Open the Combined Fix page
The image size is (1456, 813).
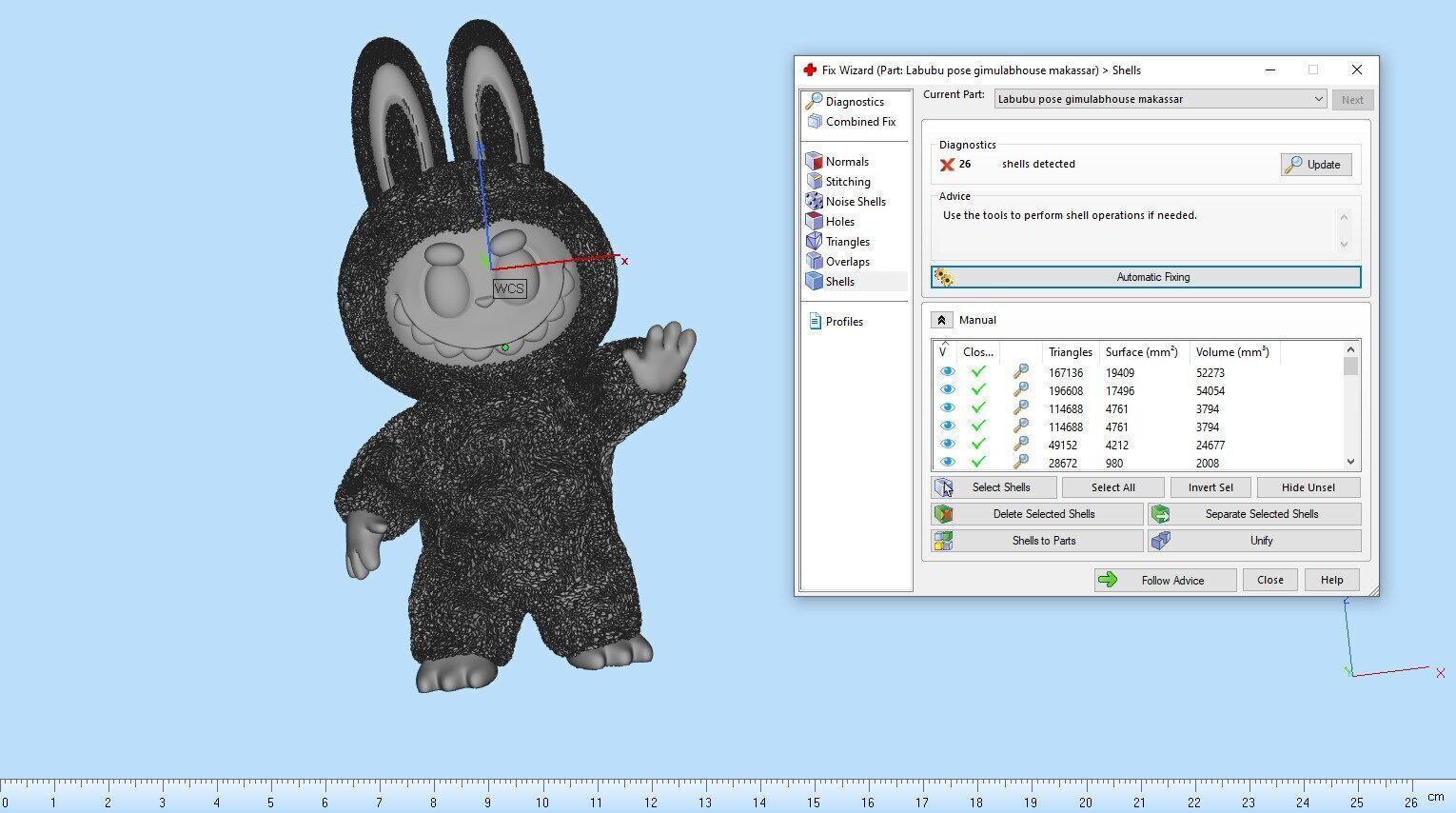(854, 122)
